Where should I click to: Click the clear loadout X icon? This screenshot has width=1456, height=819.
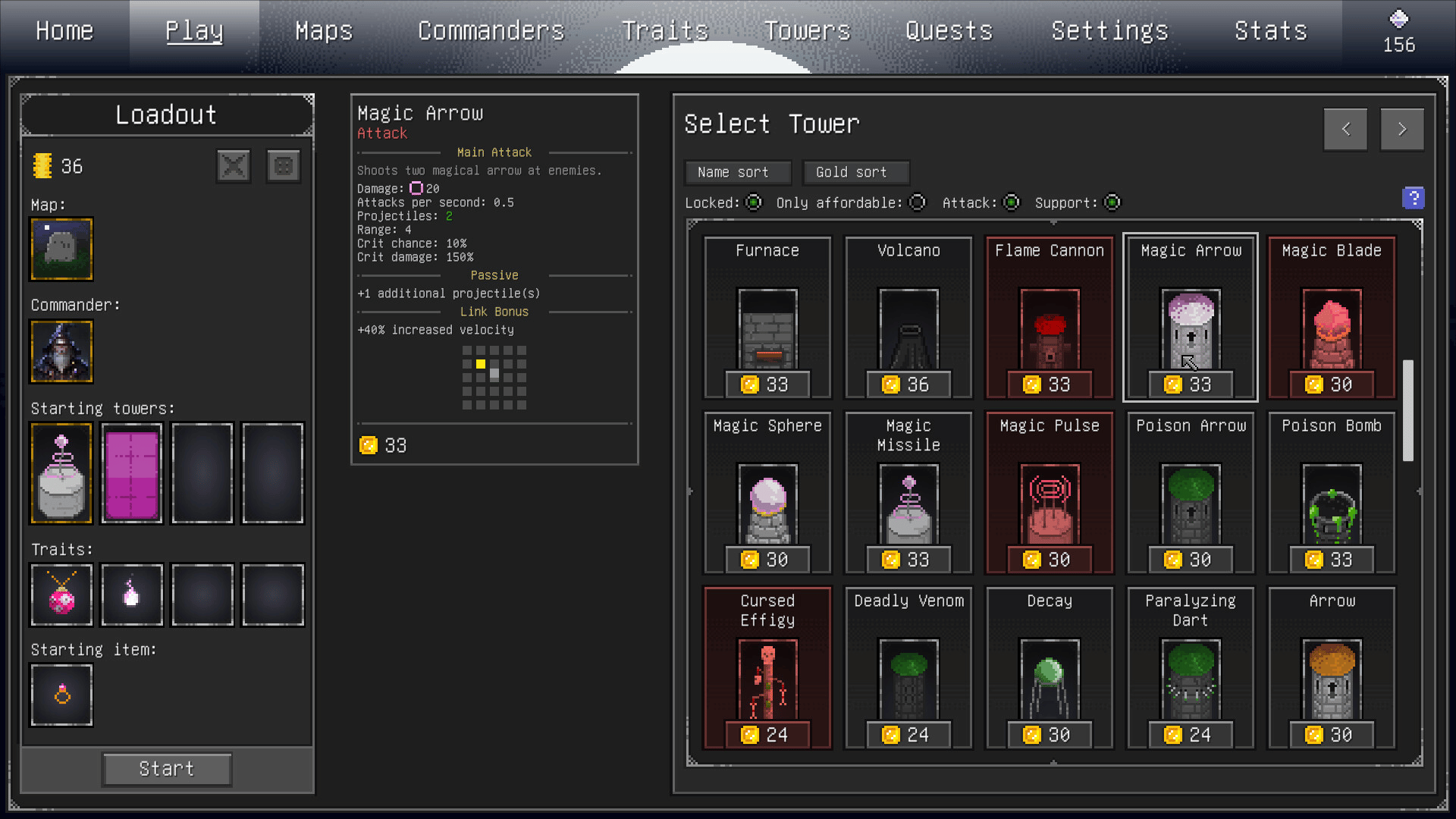tap(234, 166)
